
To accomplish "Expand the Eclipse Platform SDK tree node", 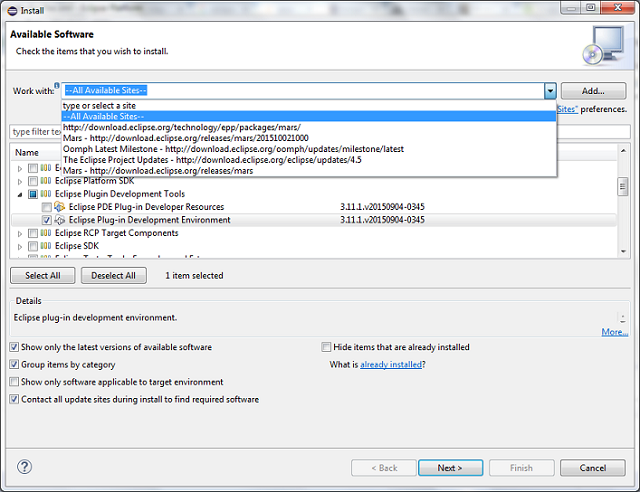I will pos(20,181).
